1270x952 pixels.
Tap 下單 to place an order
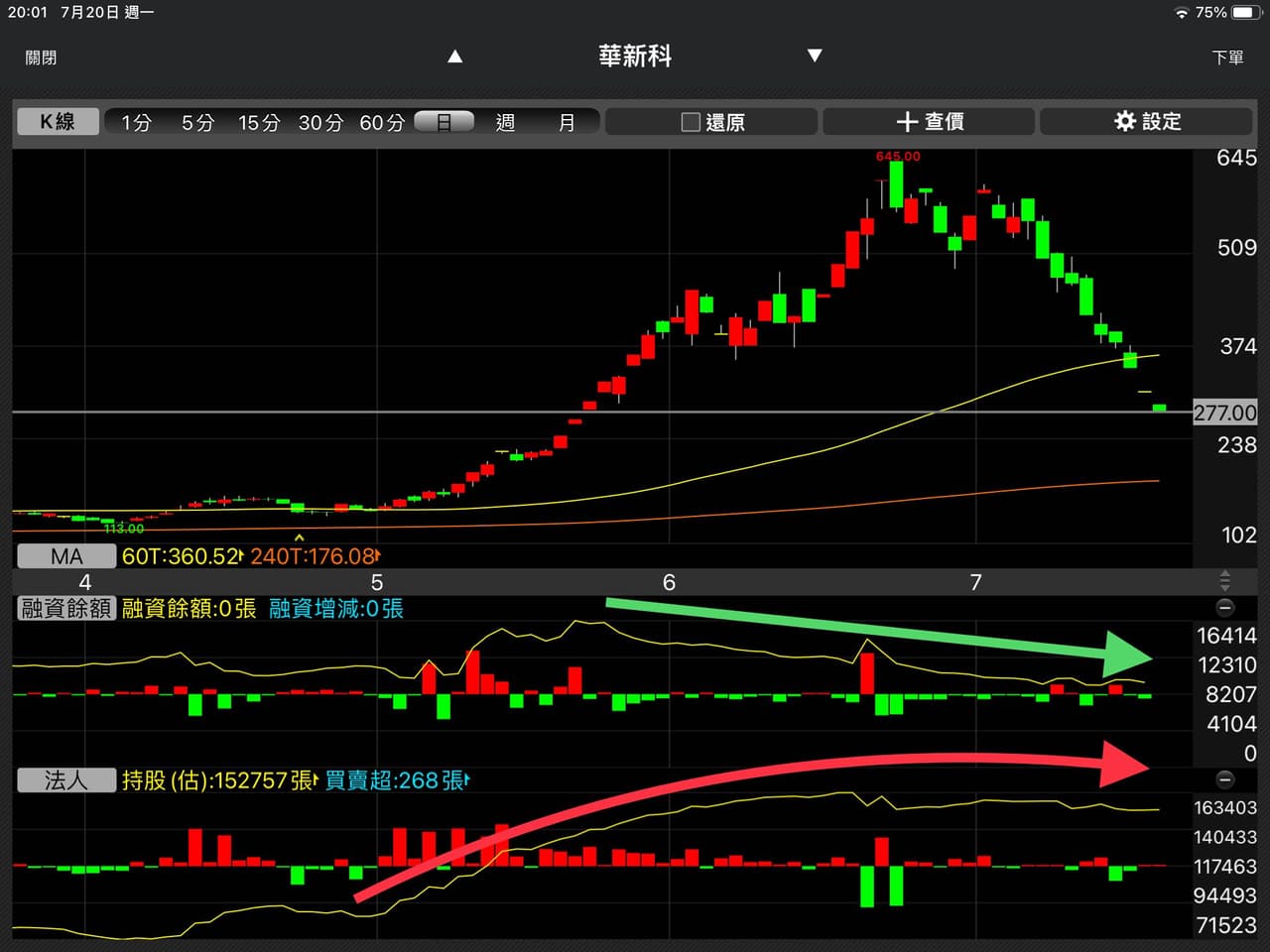click(1227, 58)
